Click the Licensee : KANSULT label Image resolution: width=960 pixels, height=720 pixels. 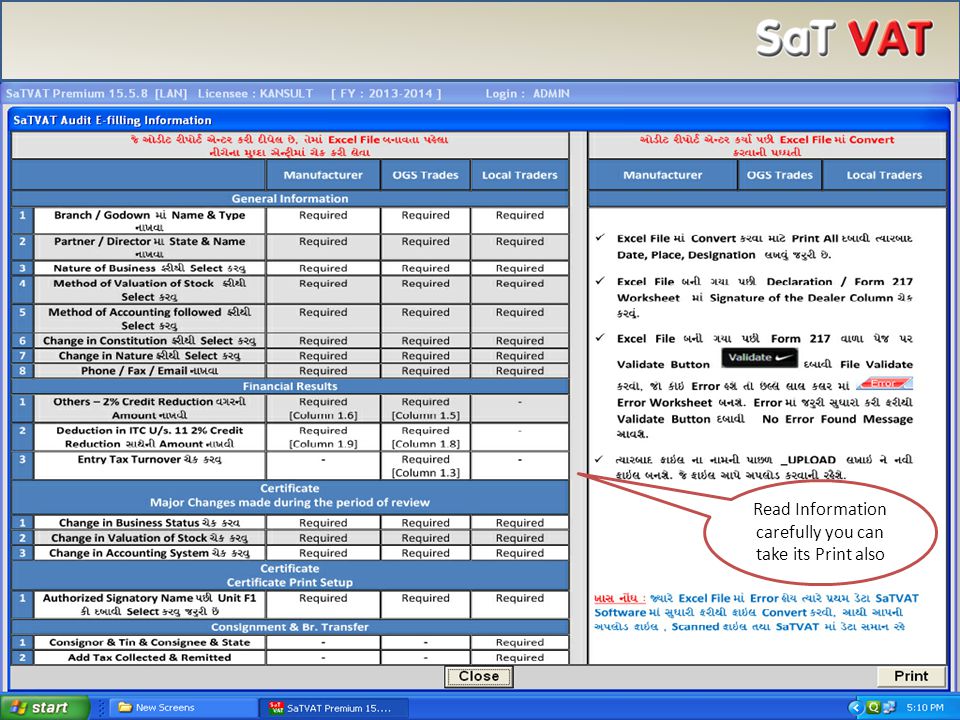255,94
